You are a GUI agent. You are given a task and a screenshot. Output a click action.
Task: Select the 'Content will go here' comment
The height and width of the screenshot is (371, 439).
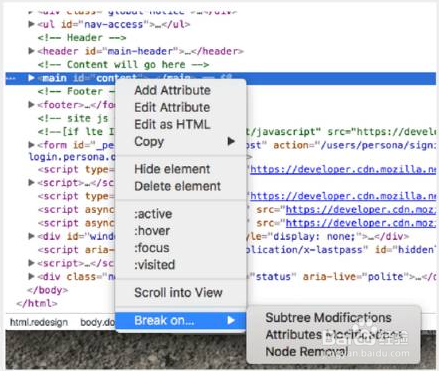(123, 64)
